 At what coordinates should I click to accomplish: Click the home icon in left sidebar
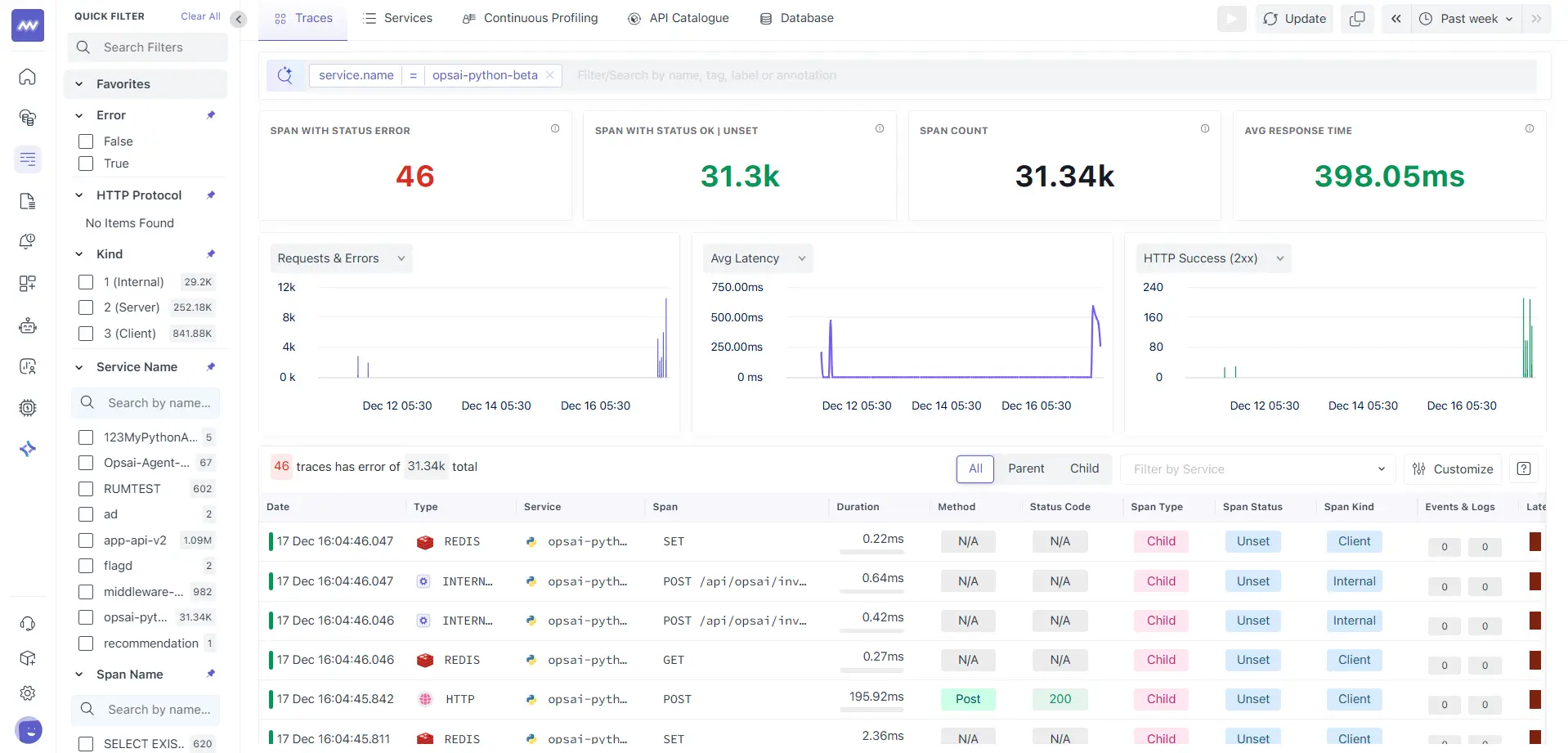pyautogui.click(x=28, y=77)
